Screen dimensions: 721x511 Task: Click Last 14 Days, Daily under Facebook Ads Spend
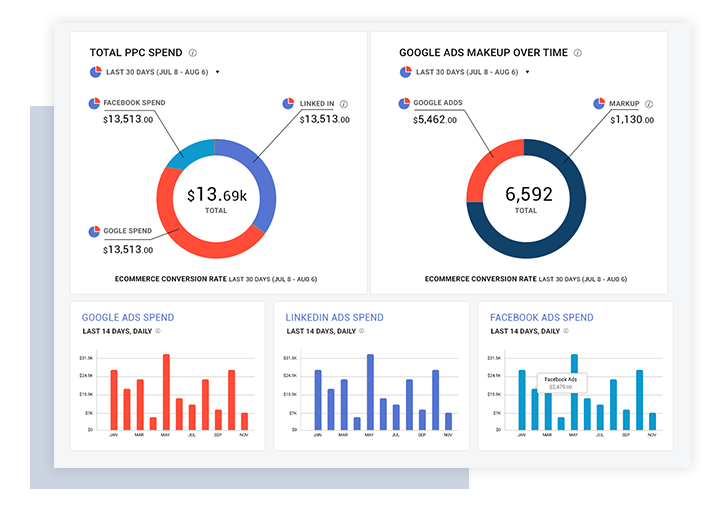click(525, 332)
